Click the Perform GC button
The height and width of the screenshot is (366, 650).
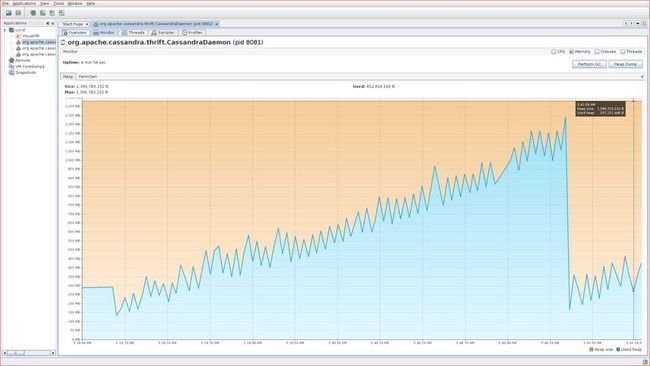click(589, 64)
